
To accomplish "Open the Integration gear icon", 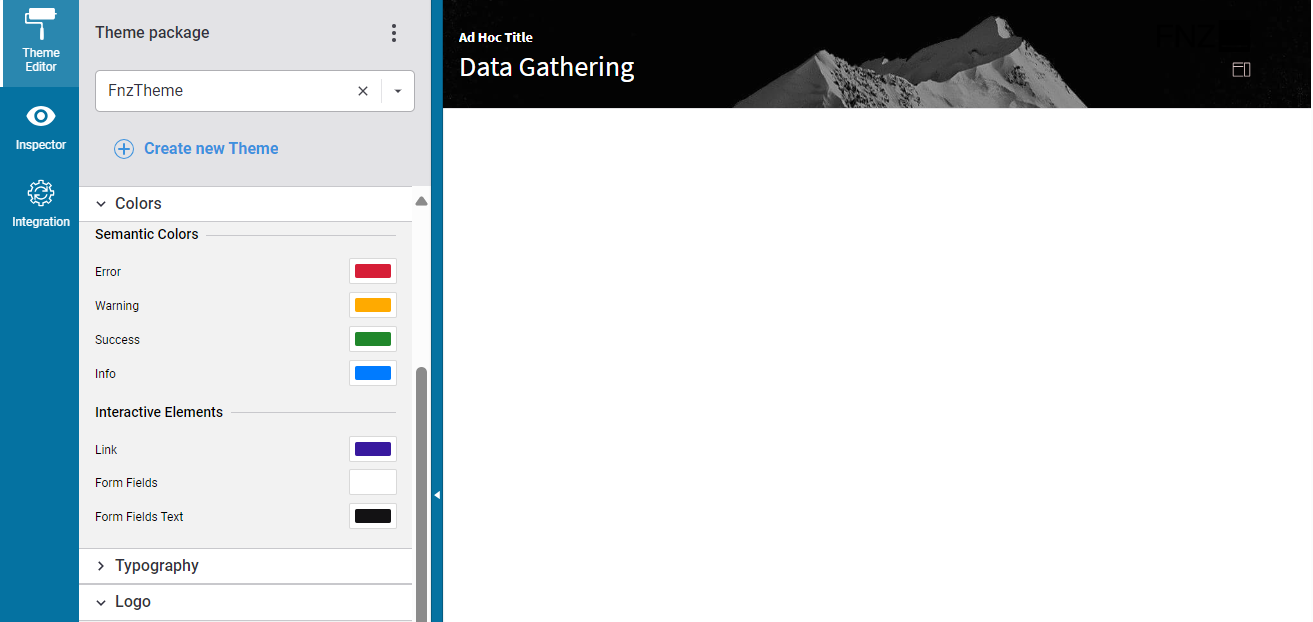I will [40, 193].
